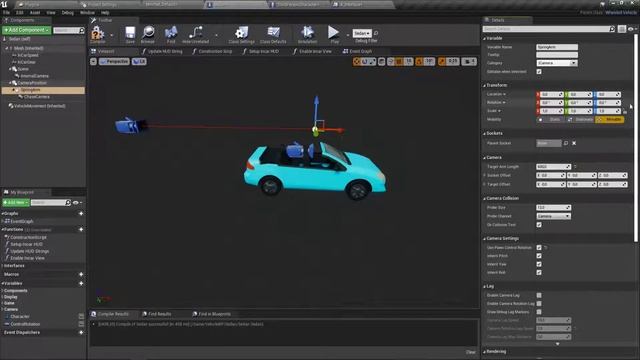
Task: Open the Debug menu
Action: (x=68, y=13)
